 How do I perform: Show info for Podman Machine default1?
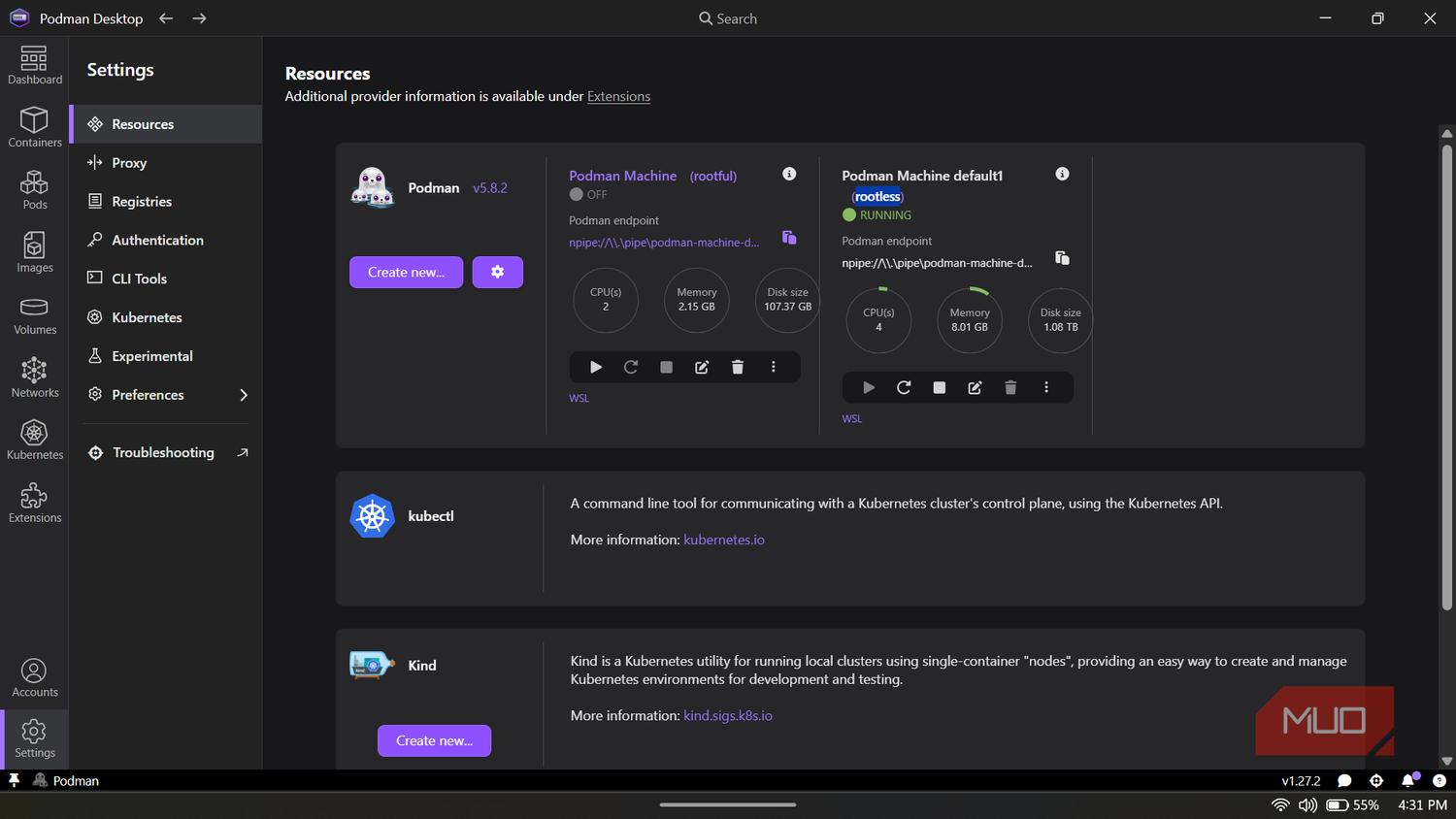click(x=1063, y=174)
